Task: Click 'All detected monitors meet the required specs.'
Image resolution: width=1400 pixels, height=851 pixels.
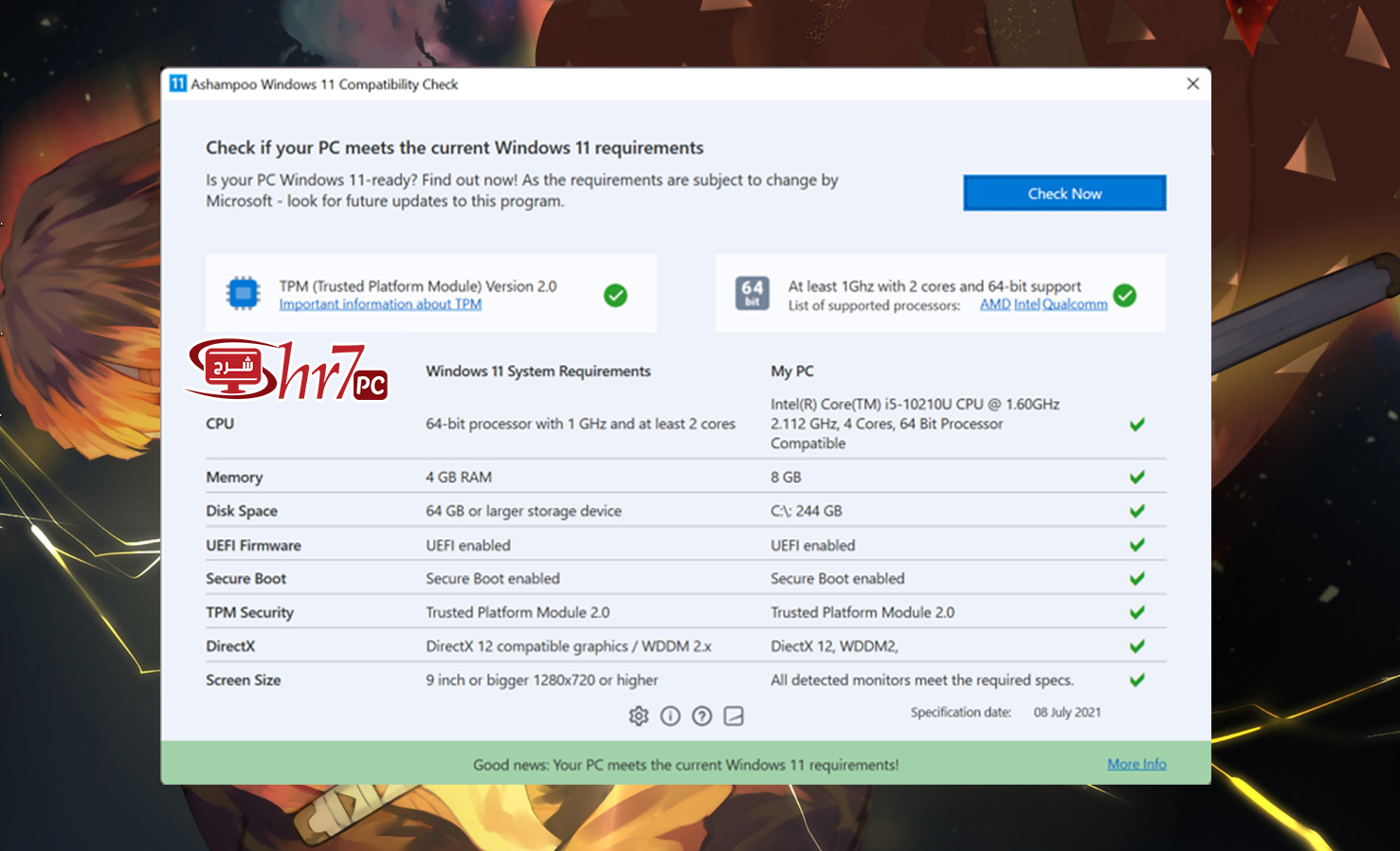Action: point(922,679)
